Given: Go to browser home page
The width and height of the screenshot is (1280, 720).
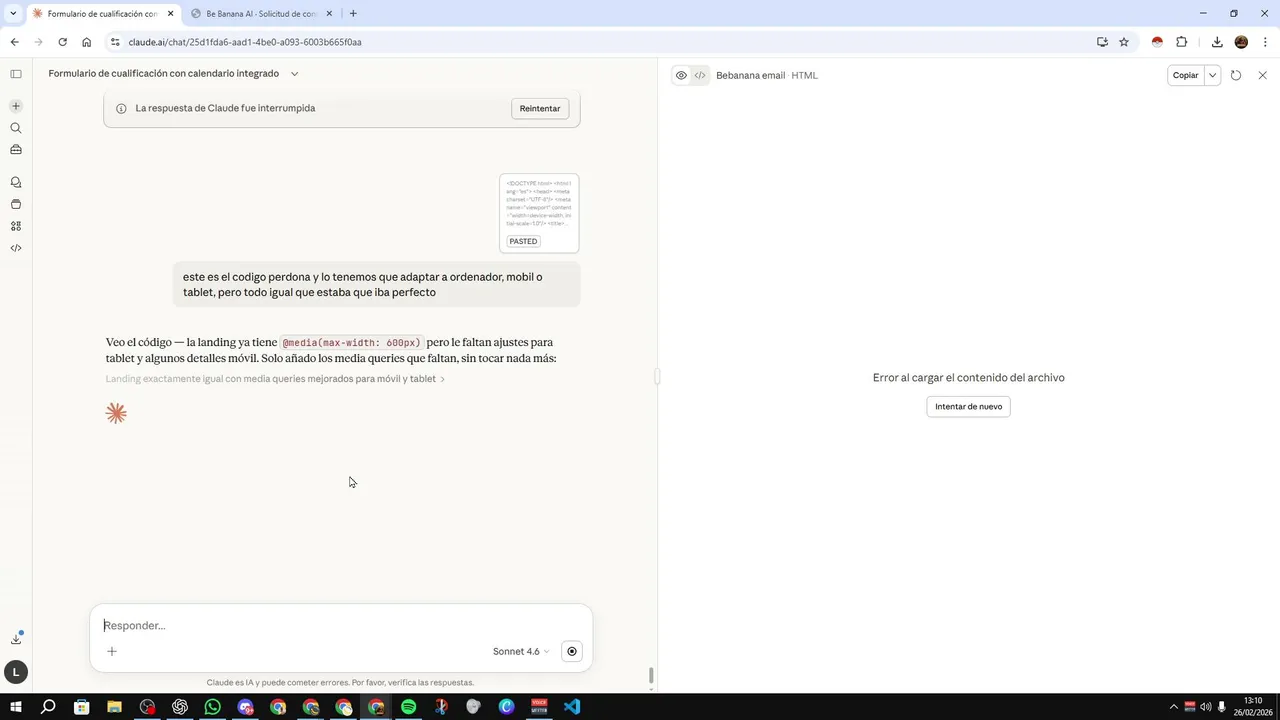Looking at the screenshot, I should click(87, 42).
